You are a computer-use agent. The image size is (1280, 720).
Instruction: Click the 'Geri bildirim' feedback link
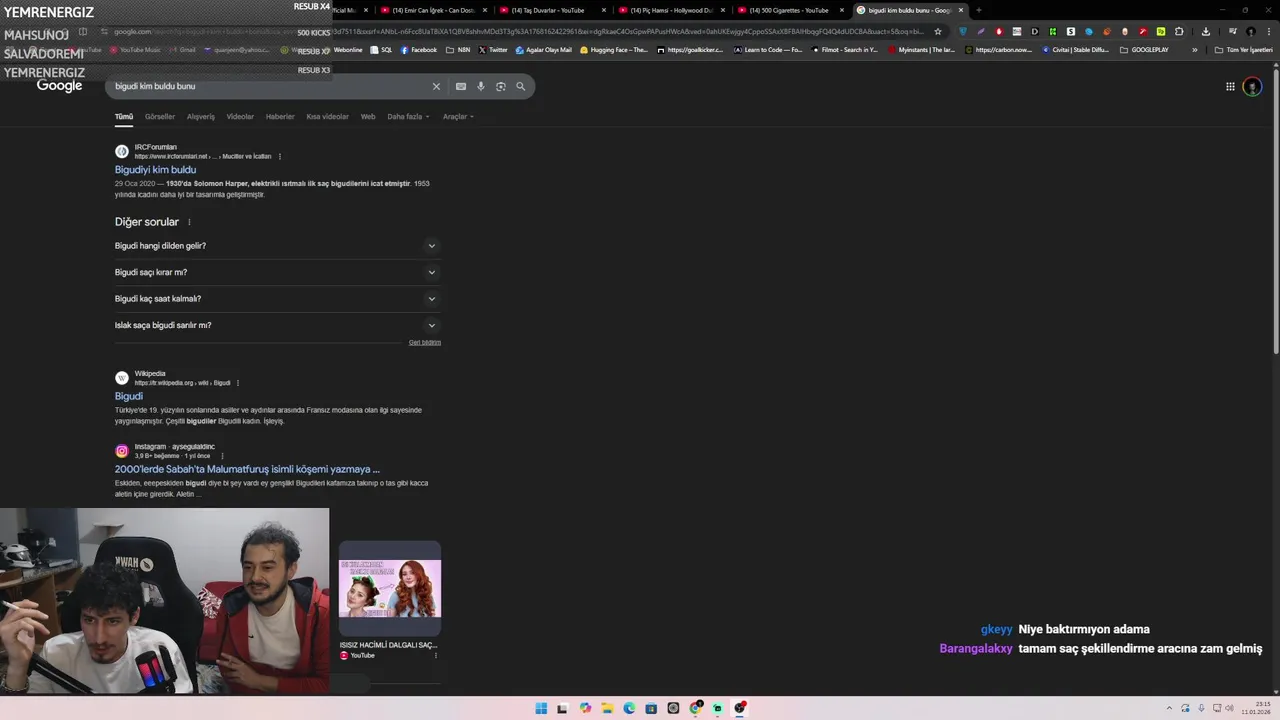point(425,343)
